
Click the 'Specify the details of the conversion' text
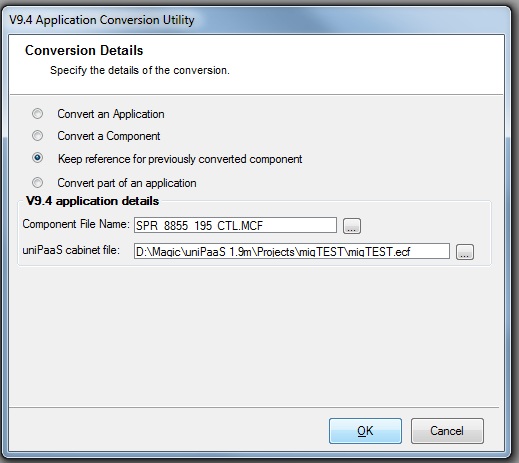coord(140,70)
